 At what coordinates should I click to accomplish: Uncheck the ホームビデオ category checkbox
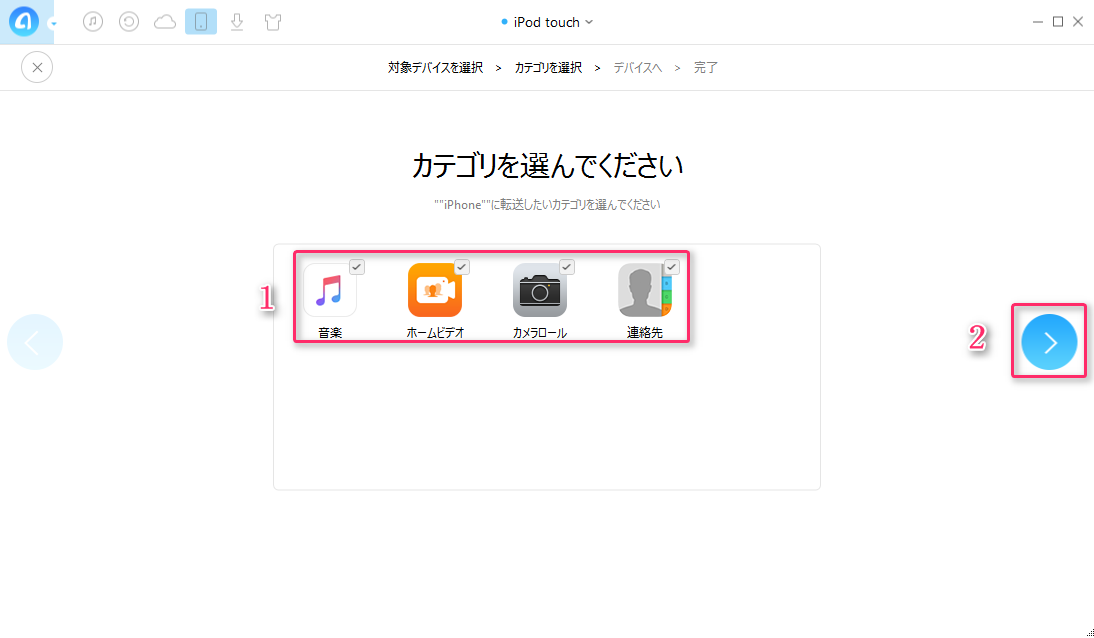(x=462, y=267)
